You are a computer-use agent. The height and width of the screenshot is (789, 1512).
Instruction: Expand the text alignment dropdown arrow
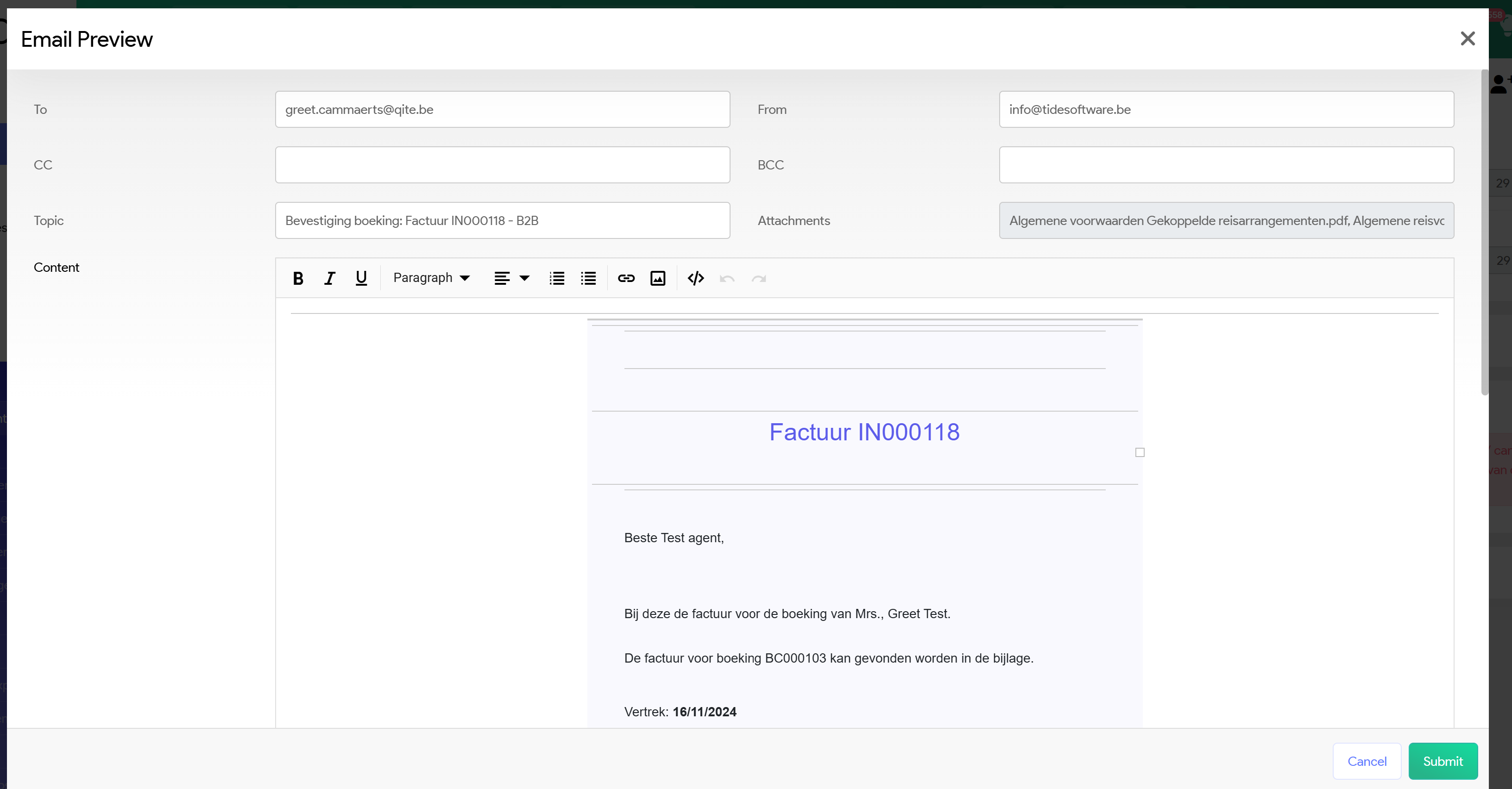(x=525, y=278)
